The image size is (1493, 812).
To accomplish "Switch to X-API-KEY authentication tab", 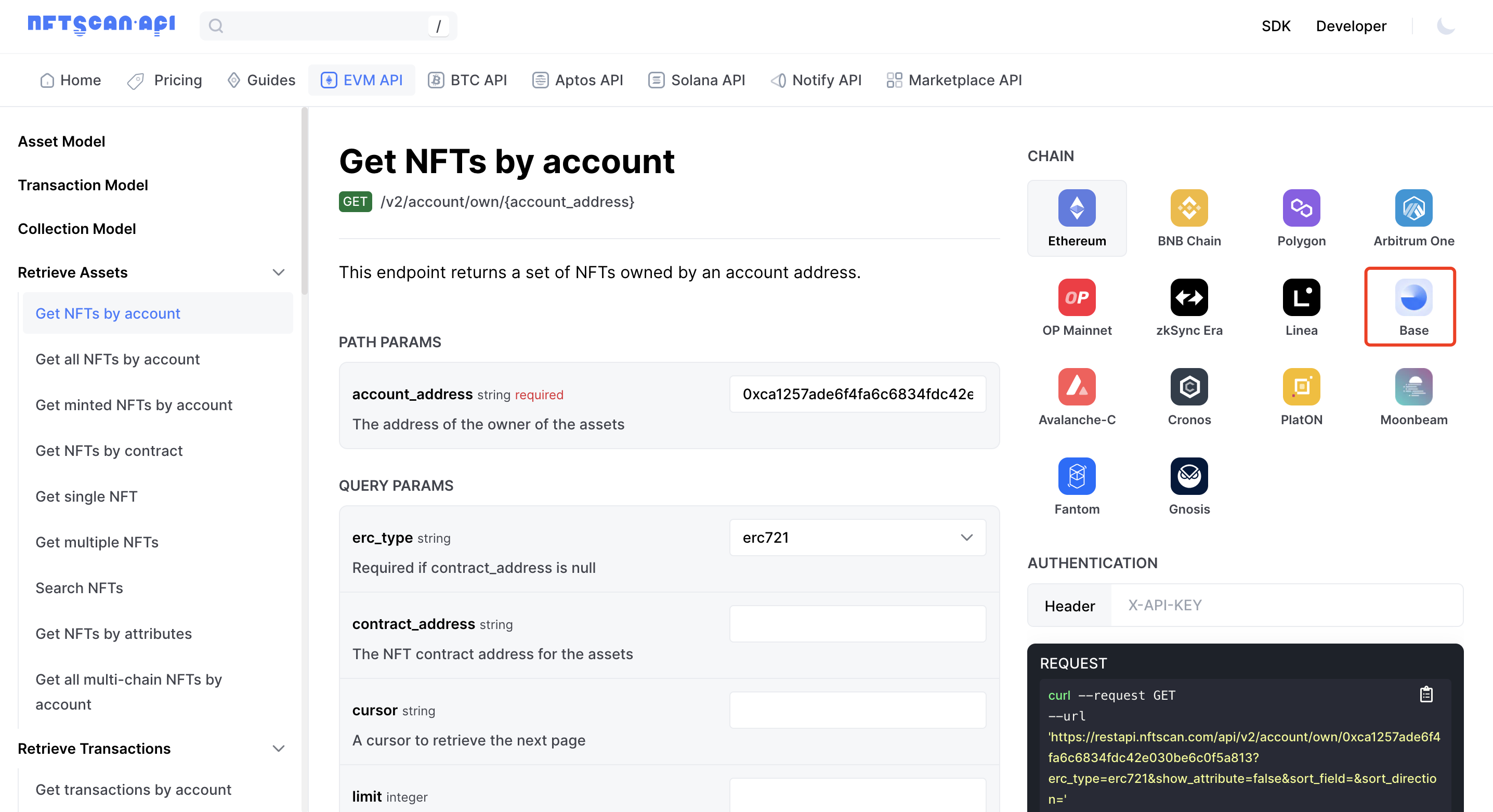I will pos(1162,604).
